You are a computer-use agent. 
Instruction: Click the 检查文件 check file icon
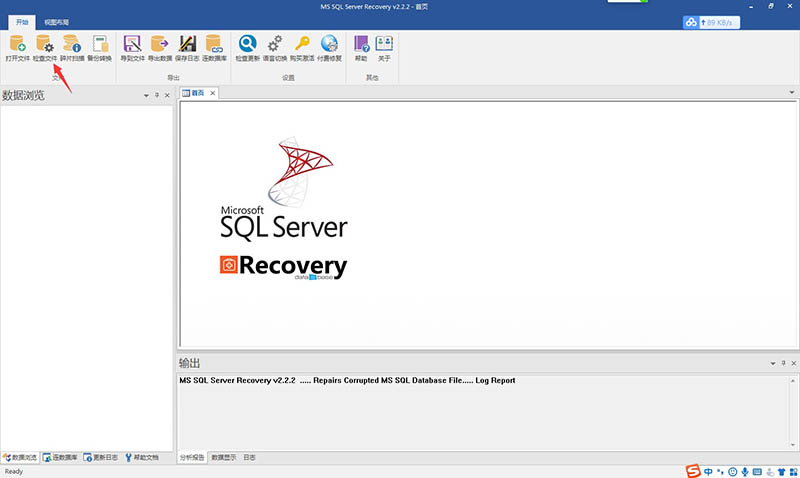(x=45, y=48)
